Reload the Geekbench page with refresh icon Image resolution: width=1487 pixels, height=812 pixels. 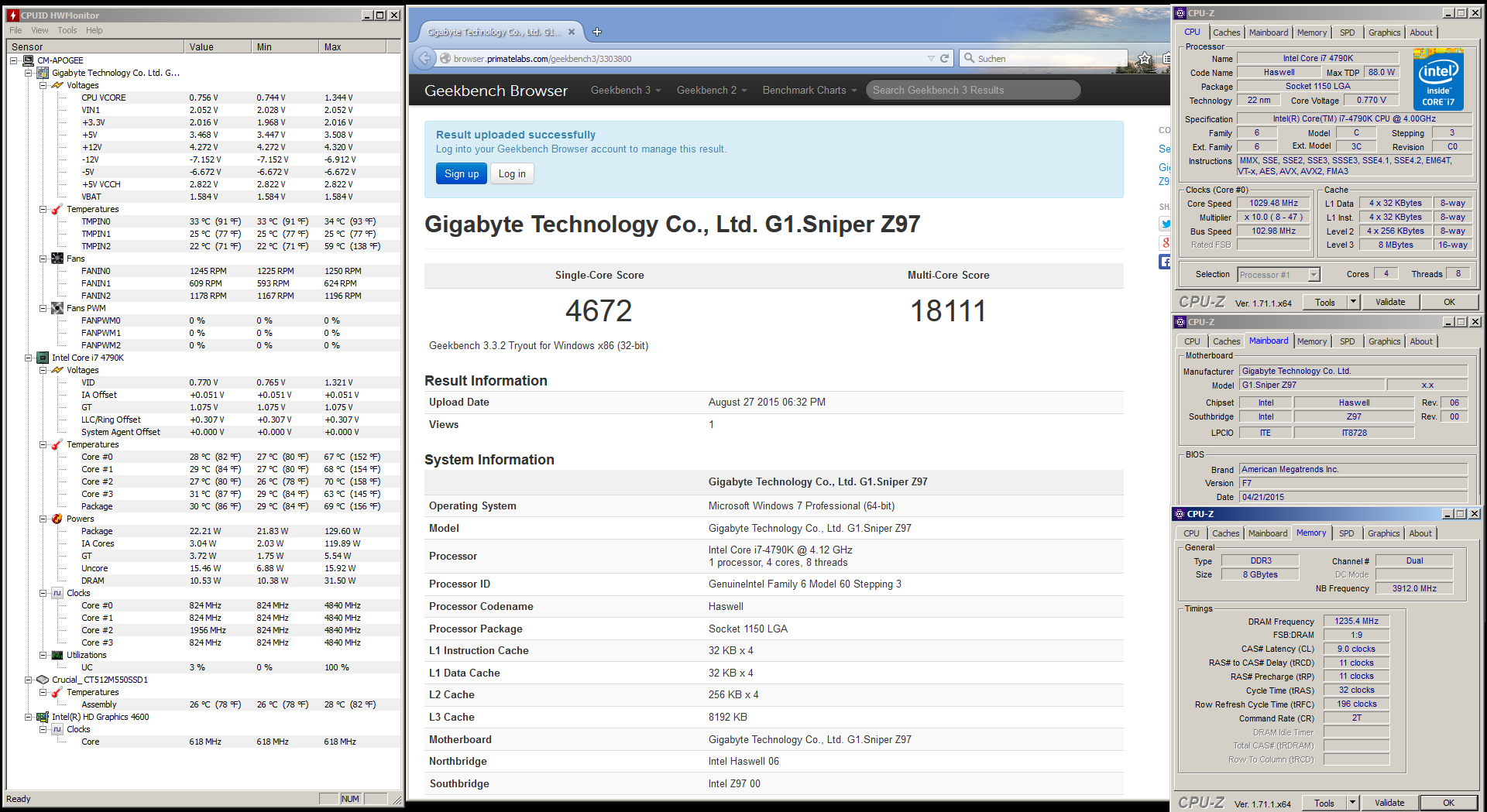944,58
